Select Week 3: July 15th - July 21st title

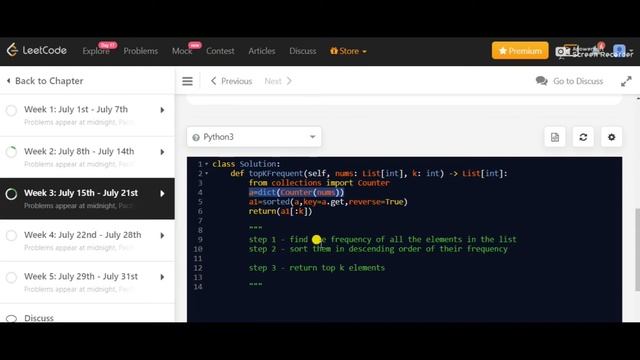click(81, 193)
